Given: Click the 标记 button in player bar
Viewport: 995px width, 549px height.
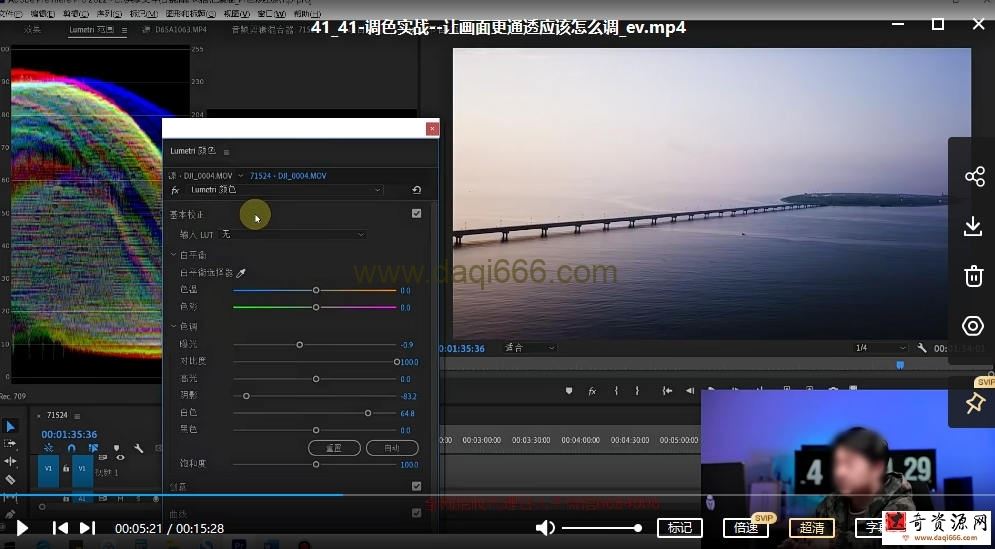Looking at the screenshot, I should (x=680, y=527).
